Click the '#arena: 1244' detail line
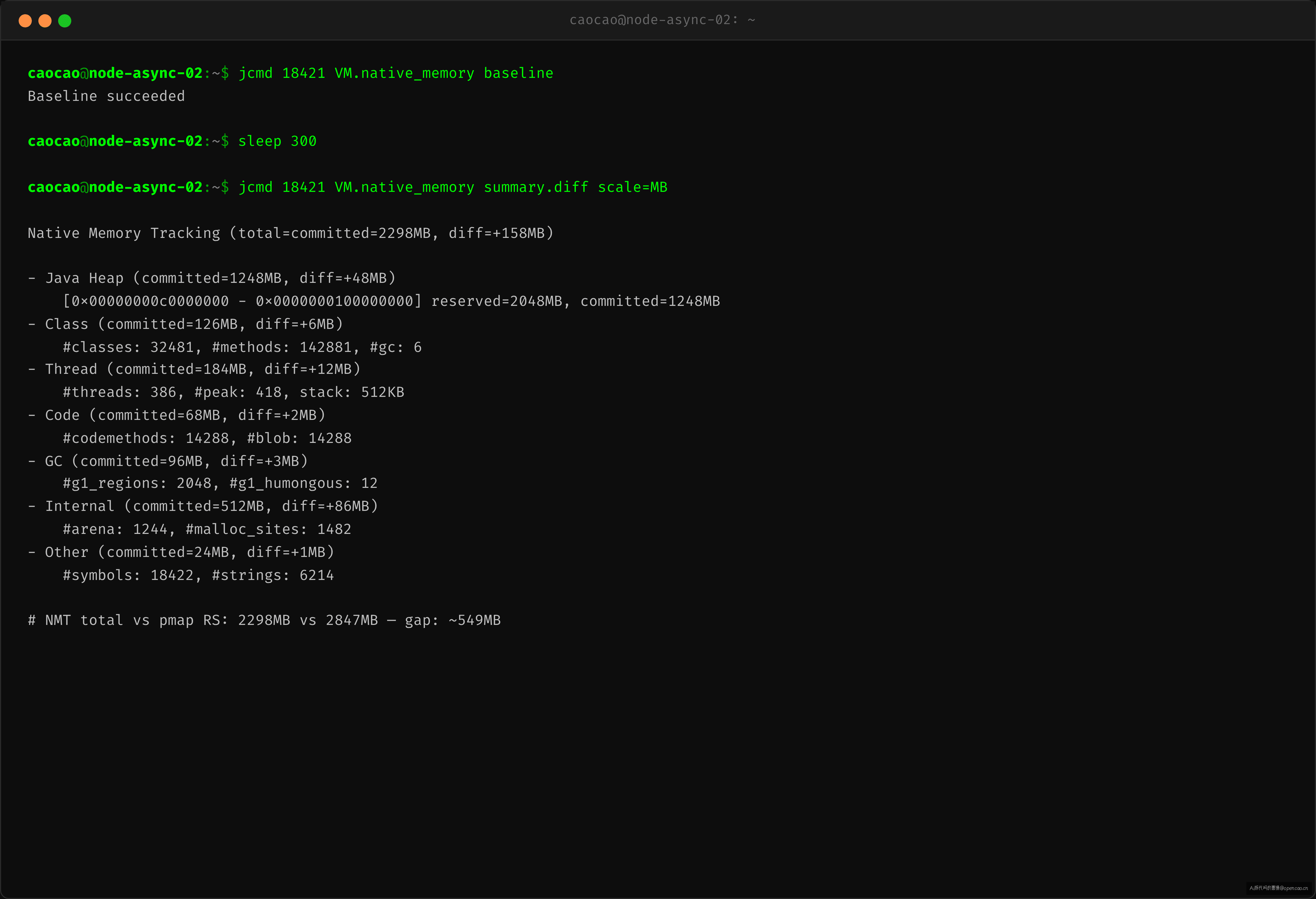This screenshot has height=899, width=1316. [x=207, y=529]
